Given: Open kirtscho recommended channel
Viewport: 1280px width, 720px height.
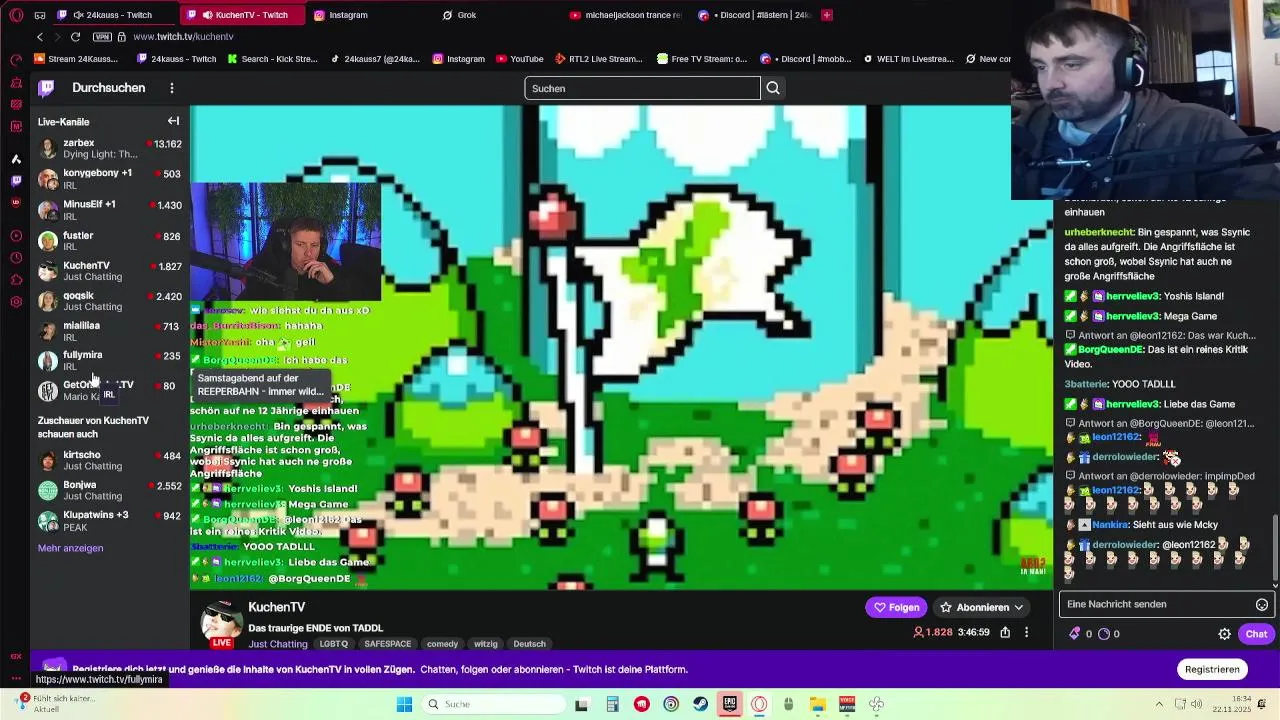Looking at the screenshot, I should coord(109,460).
